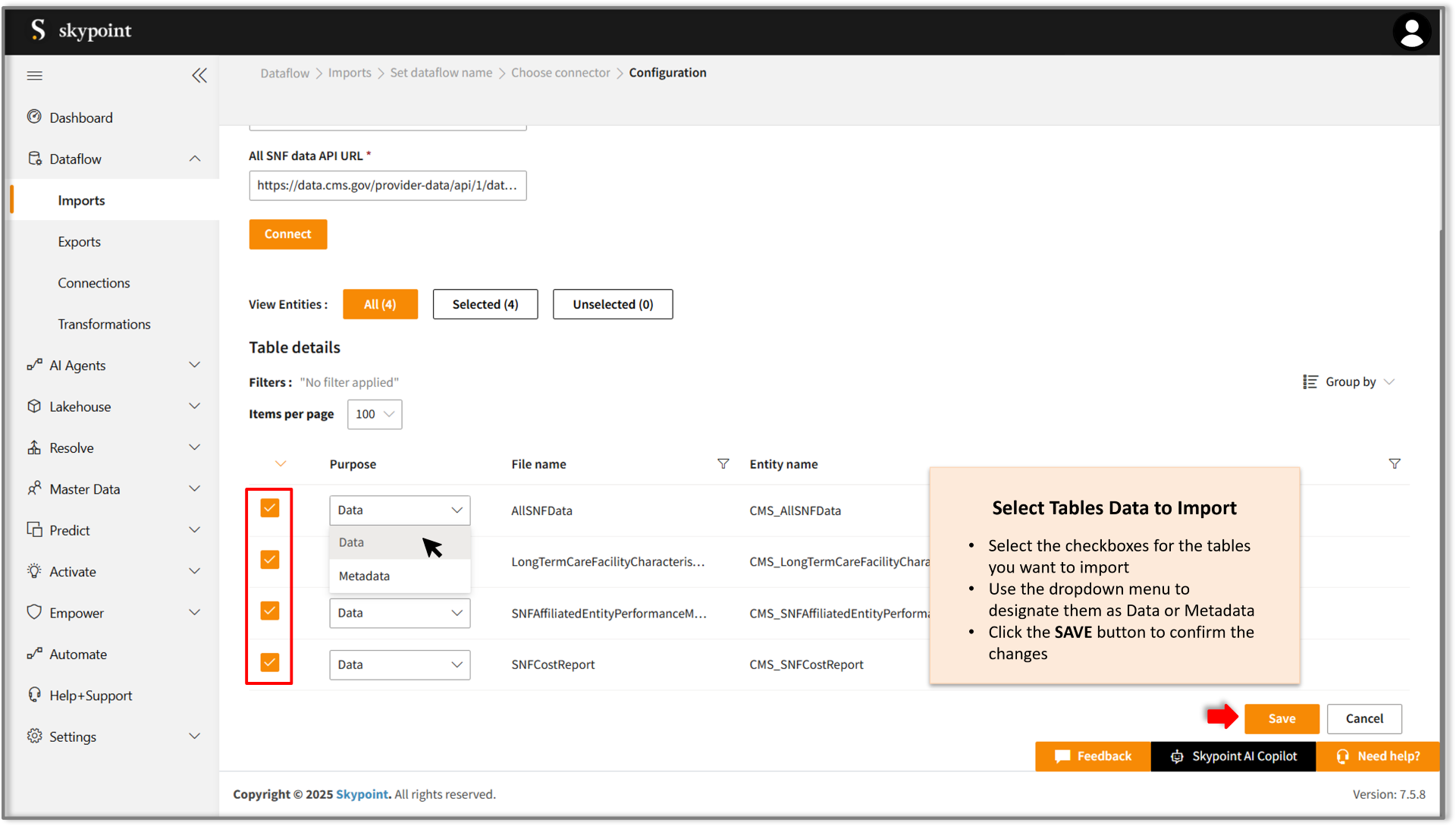Select Metadata from the open purpose dropdown

tap(364, 576)
